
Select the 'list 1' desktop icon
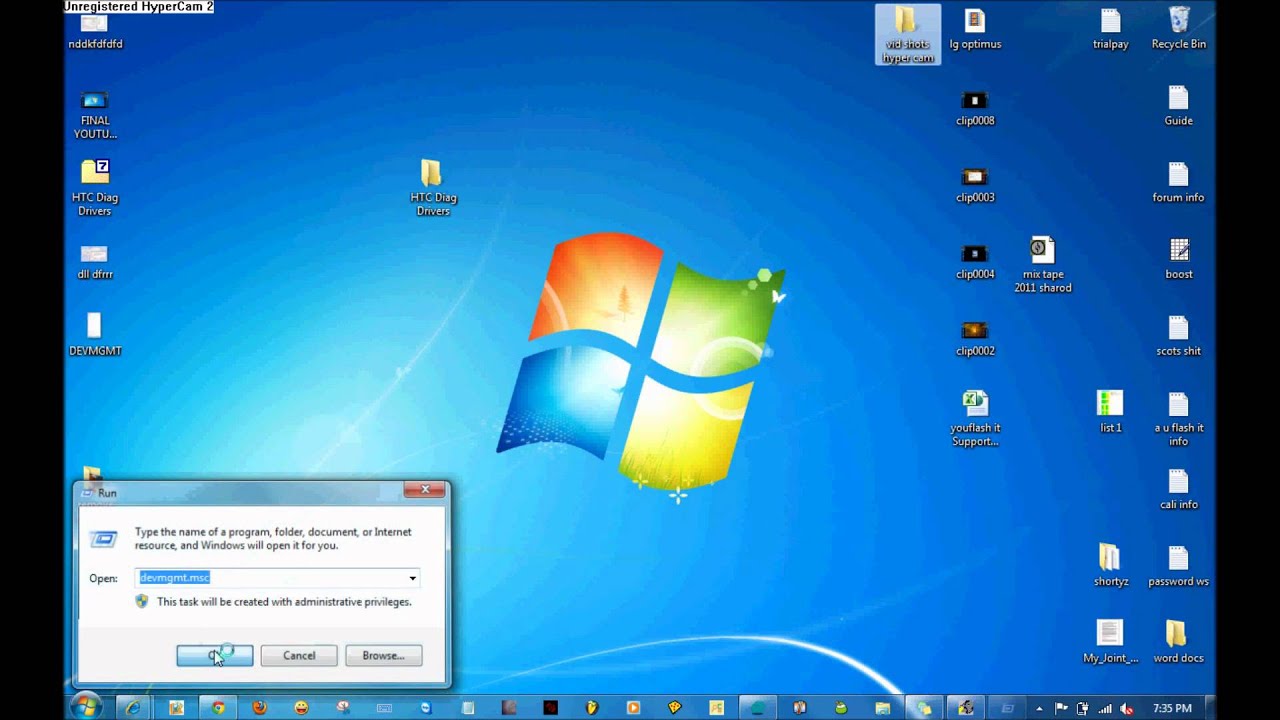(1110, 411)
